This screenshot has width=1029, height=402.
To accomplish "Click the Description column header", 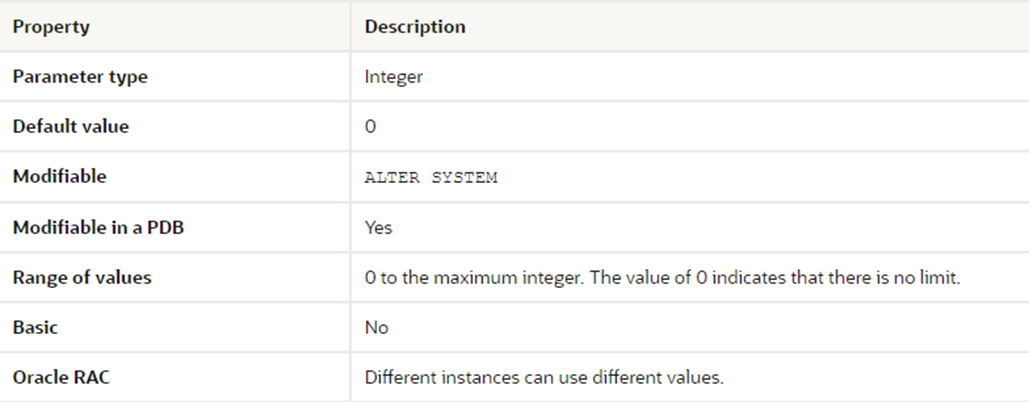I will [415, 27].
